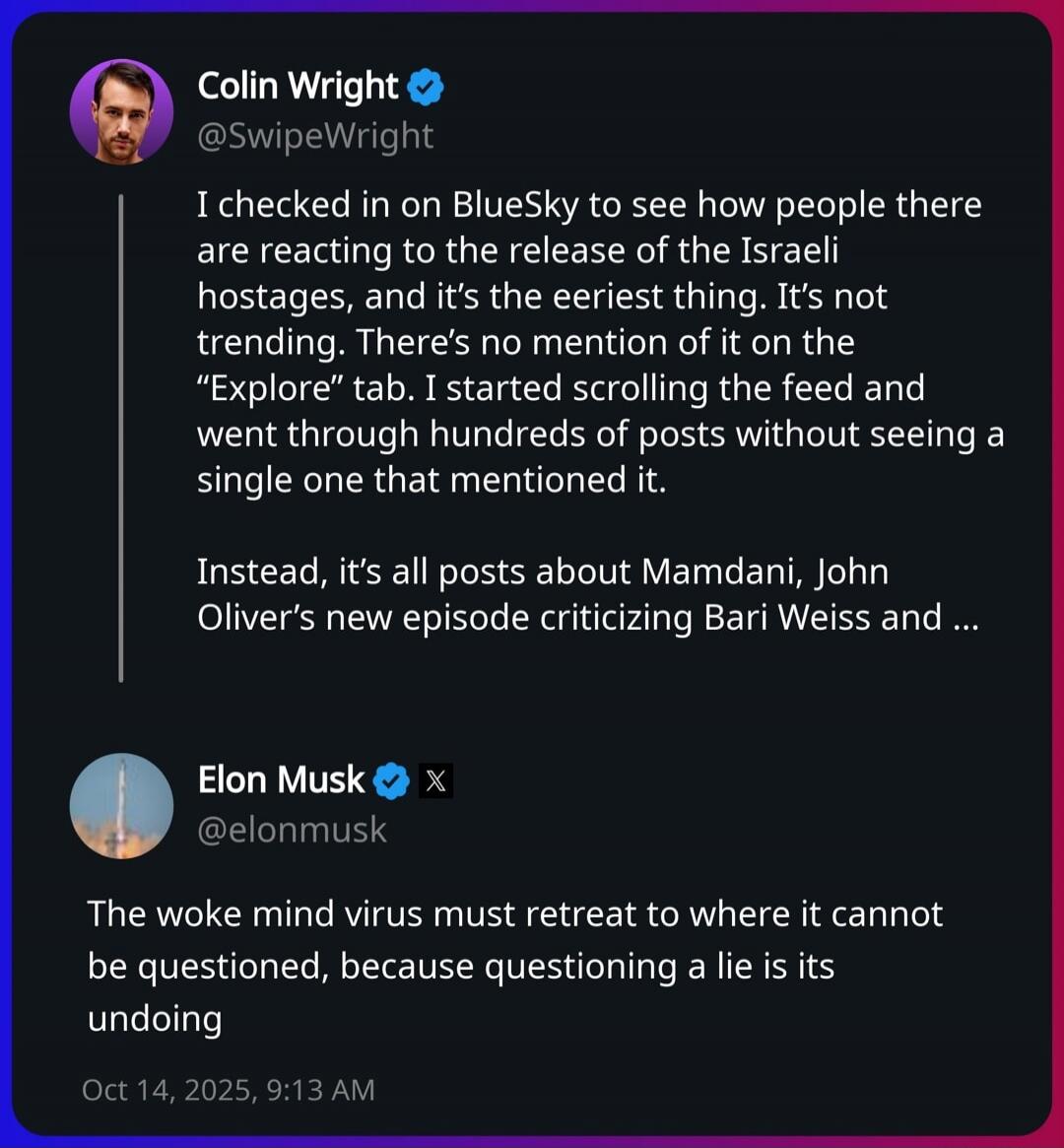1064x1148 pixels.
Task: Click "John" at end of quoted line
Action: (852, 572)
